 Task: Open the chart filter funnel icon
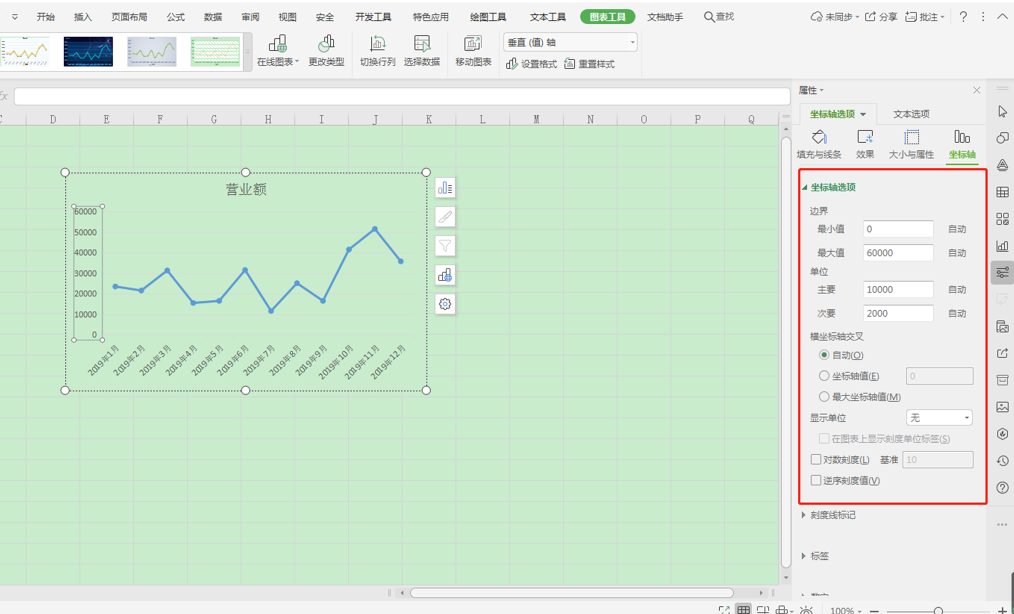click(444, 245)
